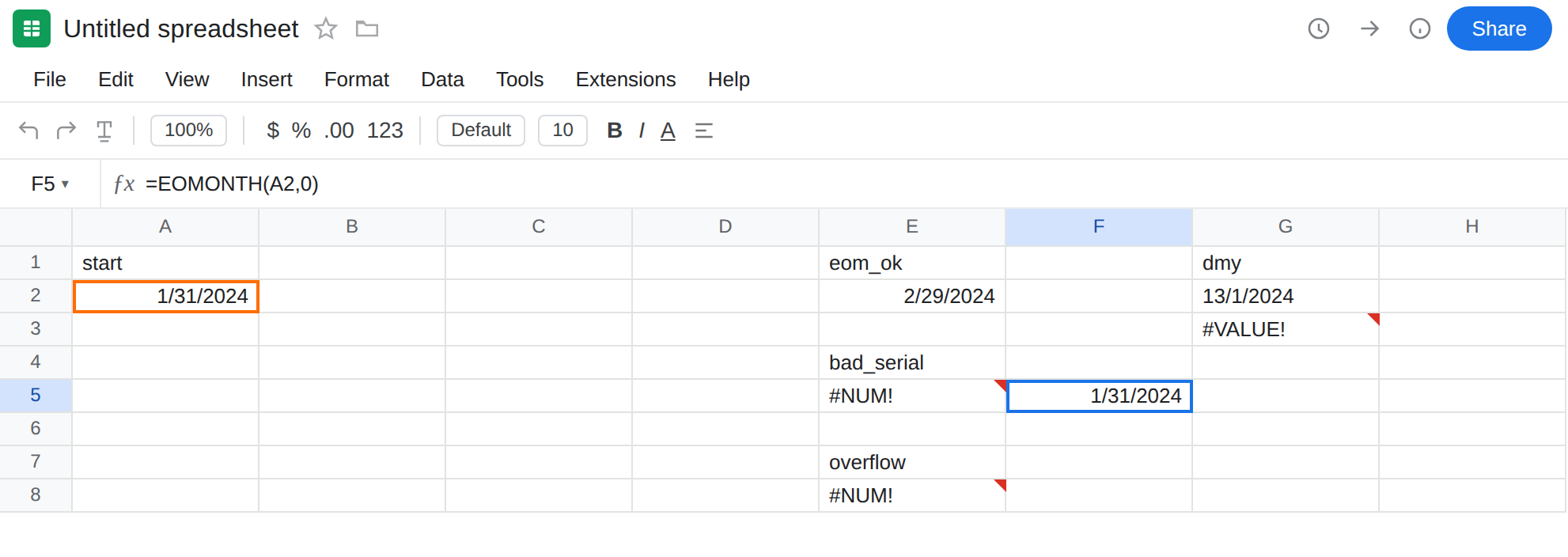Image resolution: width=1568 pixels, height=557 pixels.
Task: Click cell containing 'start'
Action: point(165,263)
